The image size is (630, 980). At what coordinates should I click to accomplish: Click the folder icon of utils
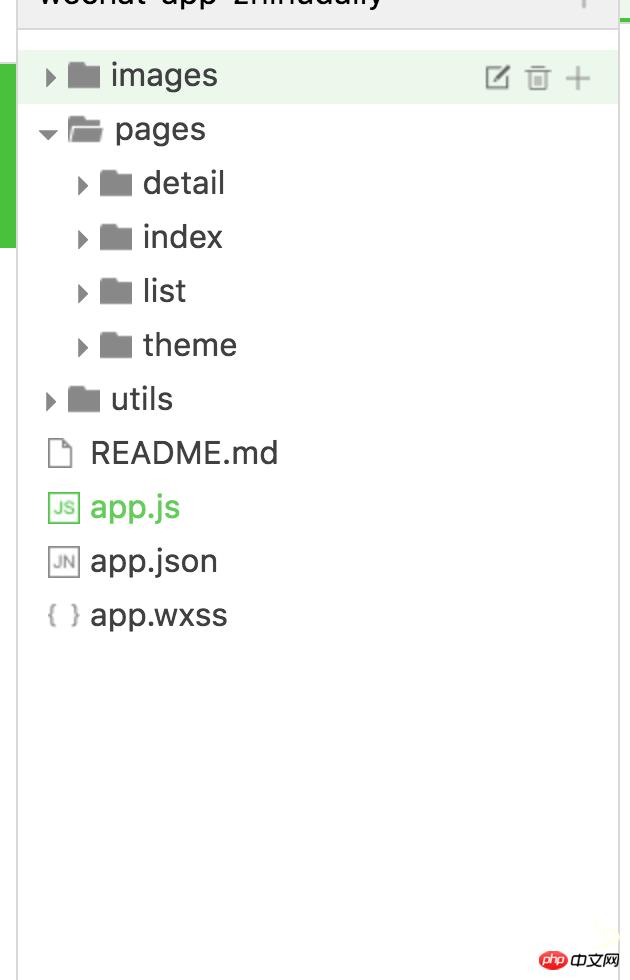(x=84, y=400)
